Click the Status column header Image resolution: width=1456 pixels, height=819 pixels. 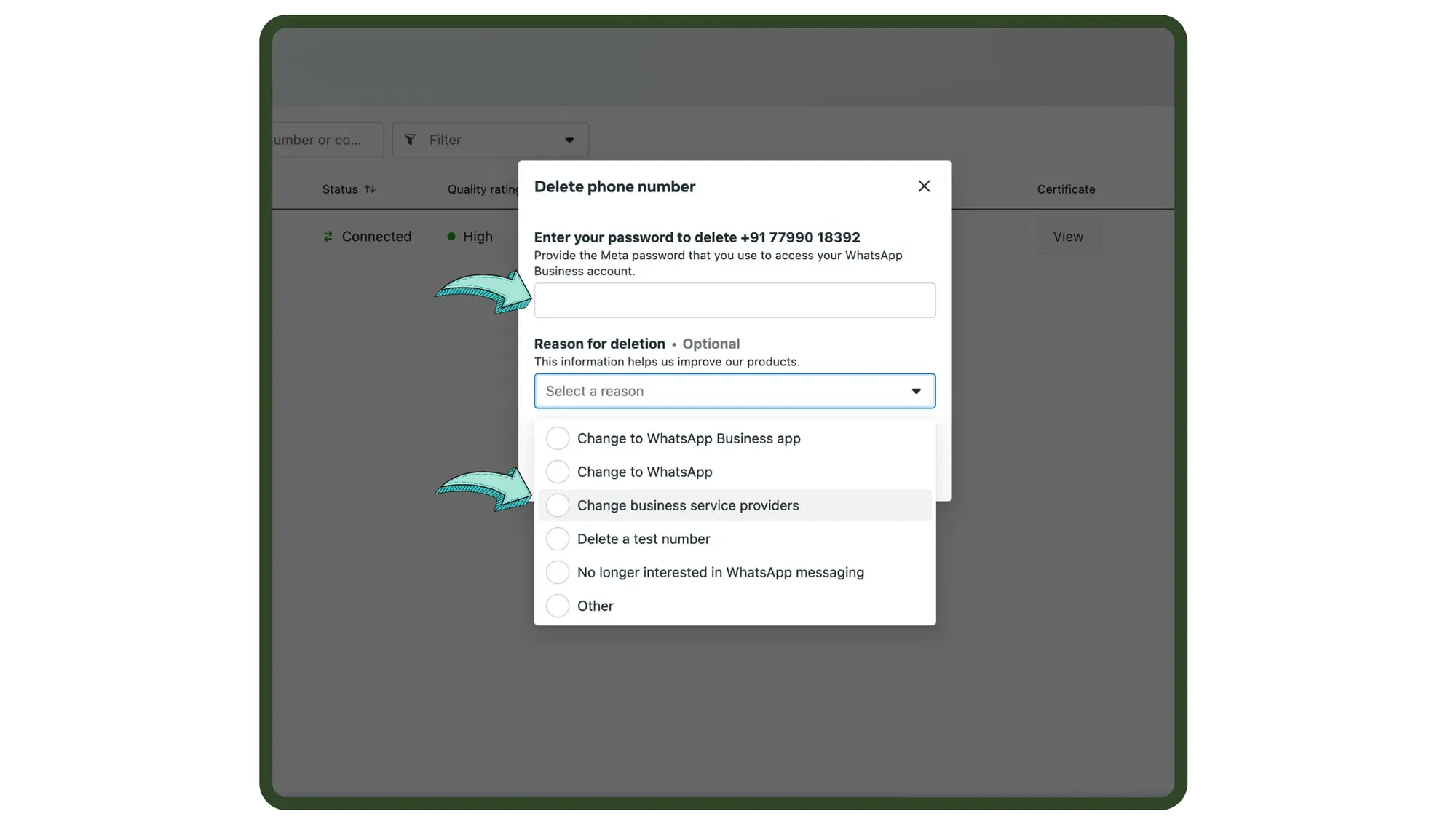(x=339, y=189)
